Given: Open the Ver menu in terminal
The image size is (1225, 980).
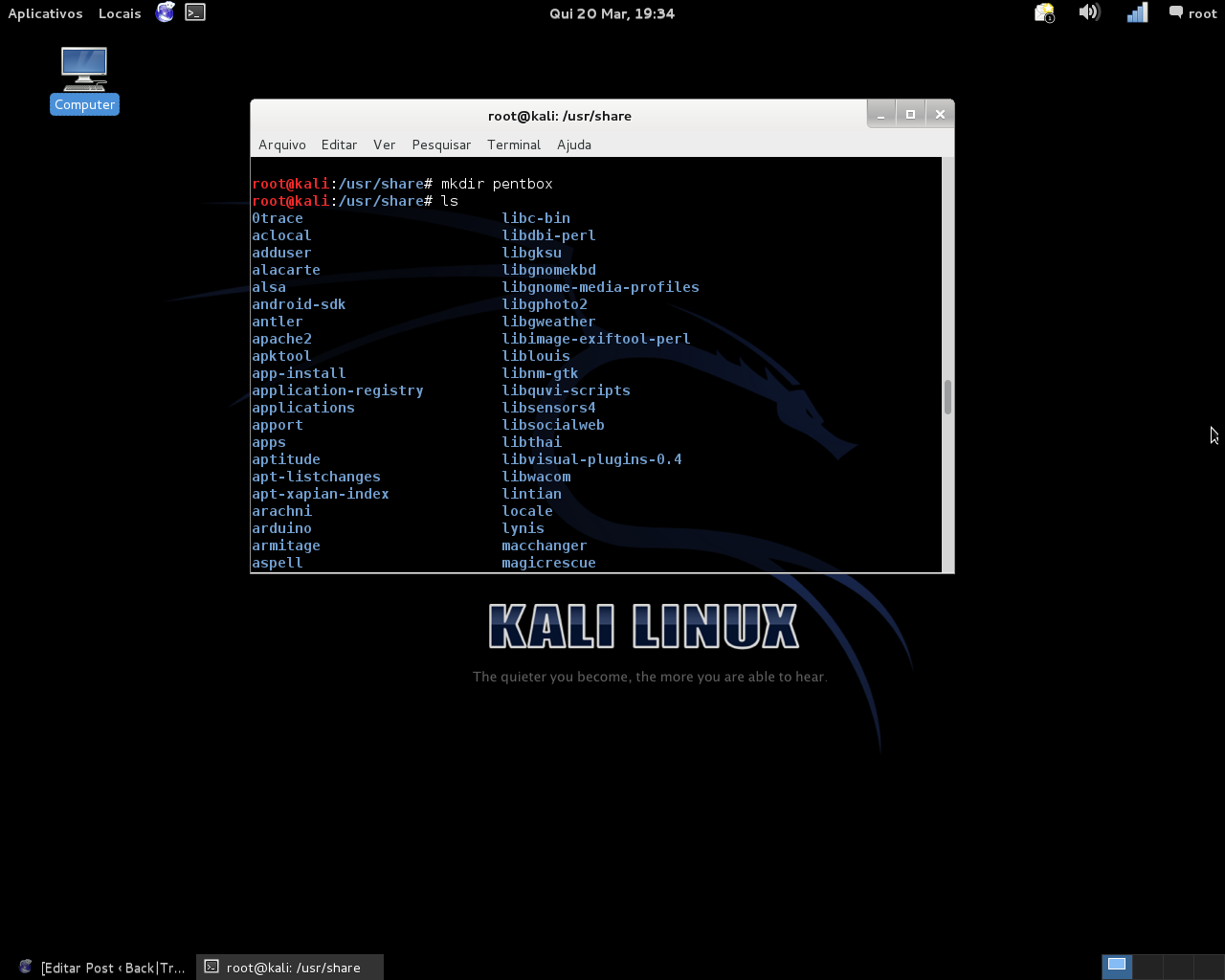Looking at the screenshot, I should coord(384,145).
